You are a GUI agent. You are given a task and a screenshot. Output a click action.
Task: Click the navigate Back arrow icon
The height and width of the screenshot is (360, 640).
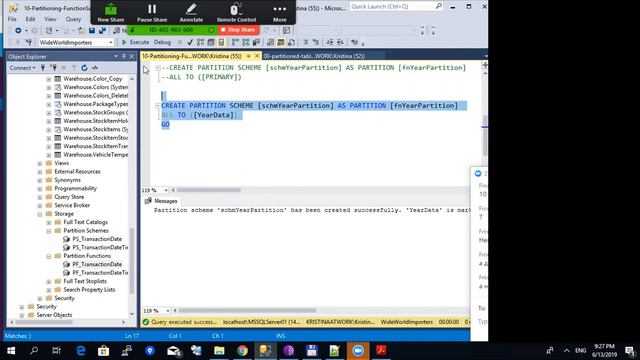click(18, 31)
